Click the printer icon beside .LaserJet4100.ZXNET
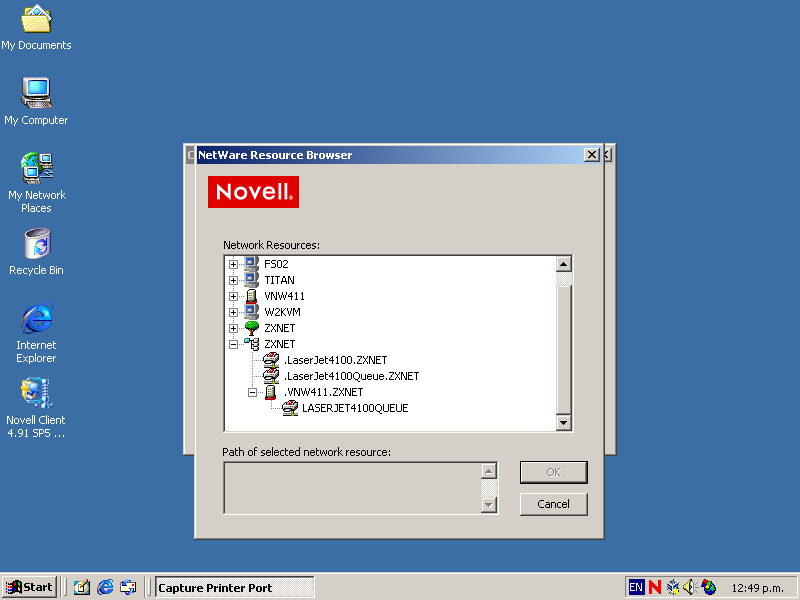 [271, 360]
